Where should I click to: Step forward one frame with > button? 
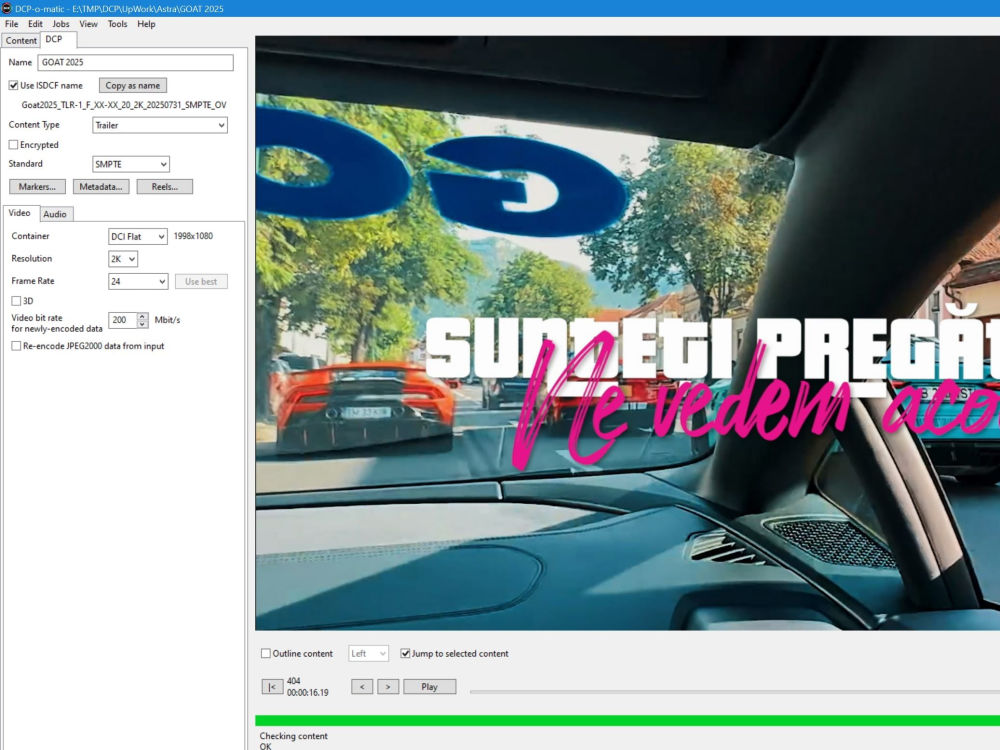tap(388, 687)
